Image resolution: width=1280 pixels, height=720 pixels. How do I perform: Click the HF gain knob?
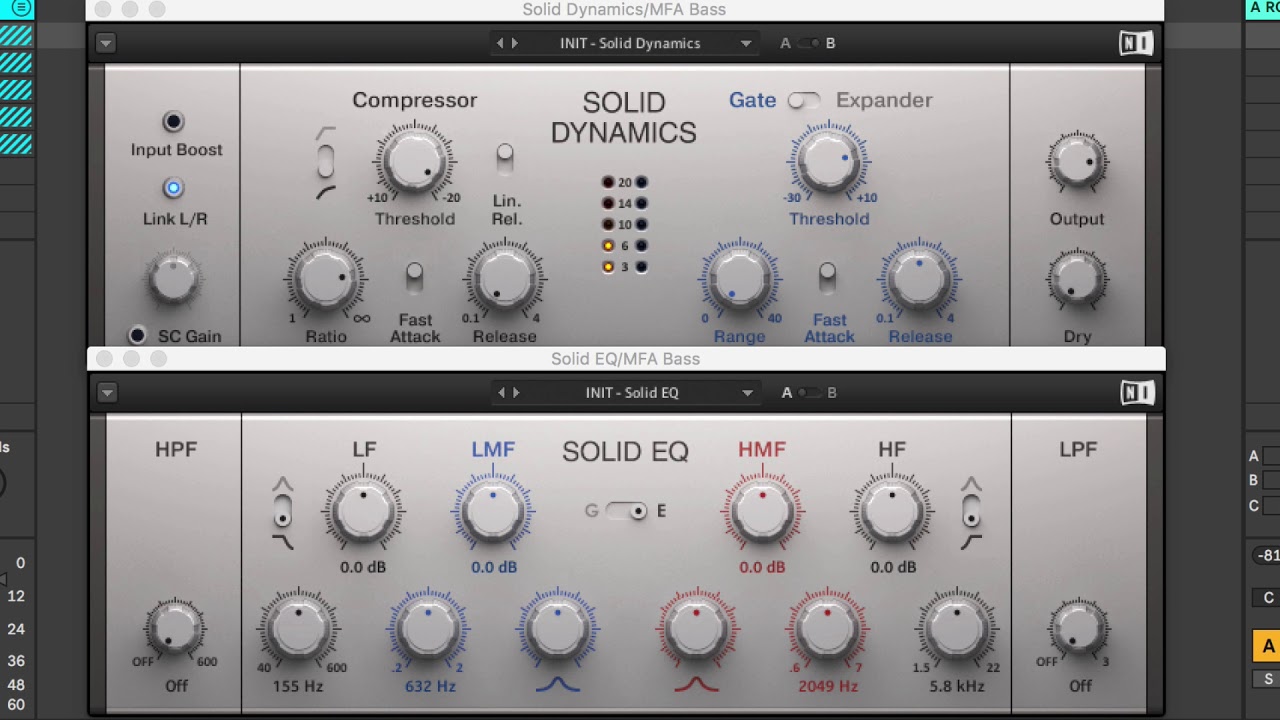tap(892, 511)
